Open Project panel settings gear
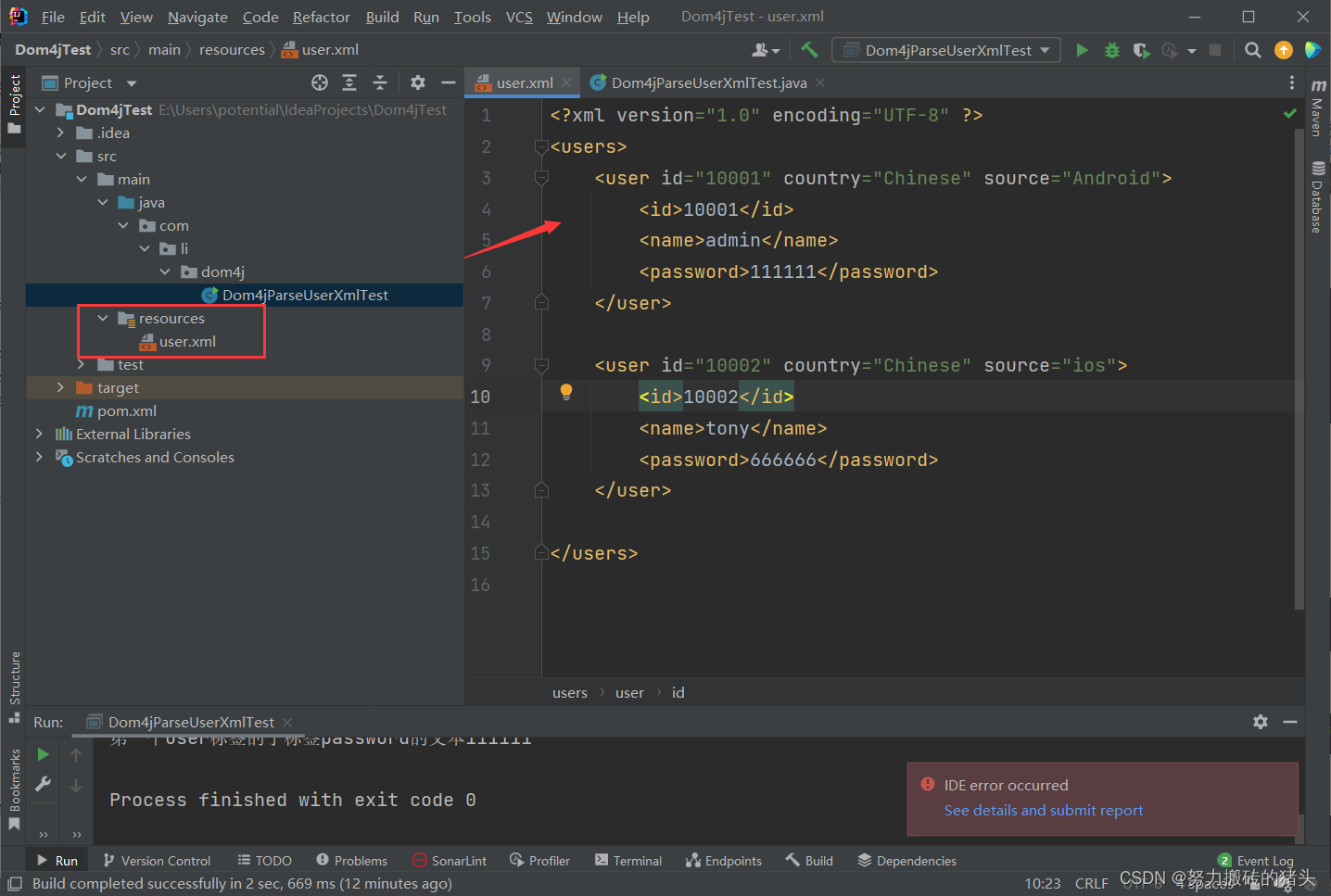Viewport: 1331px width, 896px height. (418, 83)
